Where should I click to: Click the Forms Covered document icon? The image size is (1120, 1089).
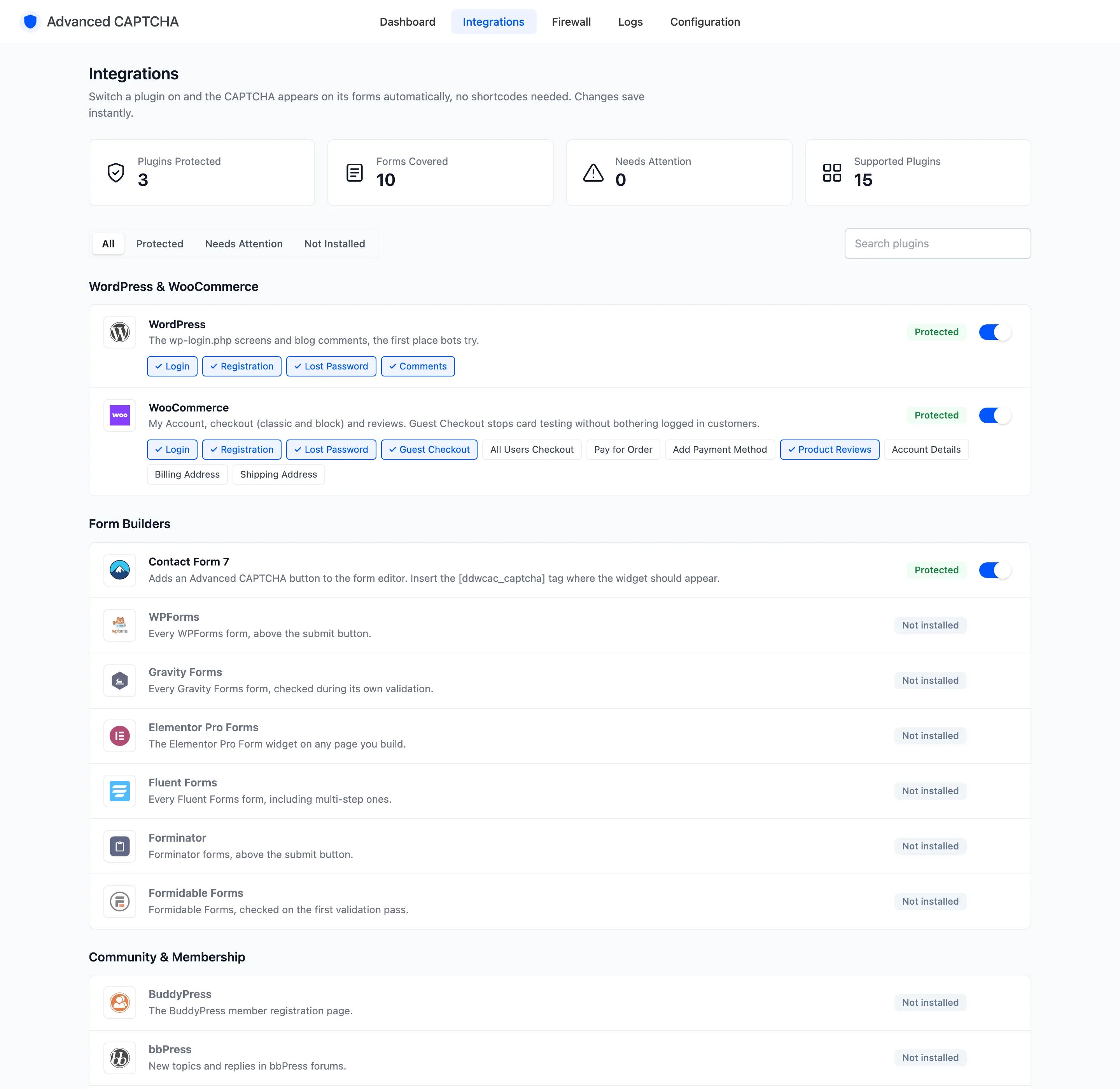pos(355,172)
